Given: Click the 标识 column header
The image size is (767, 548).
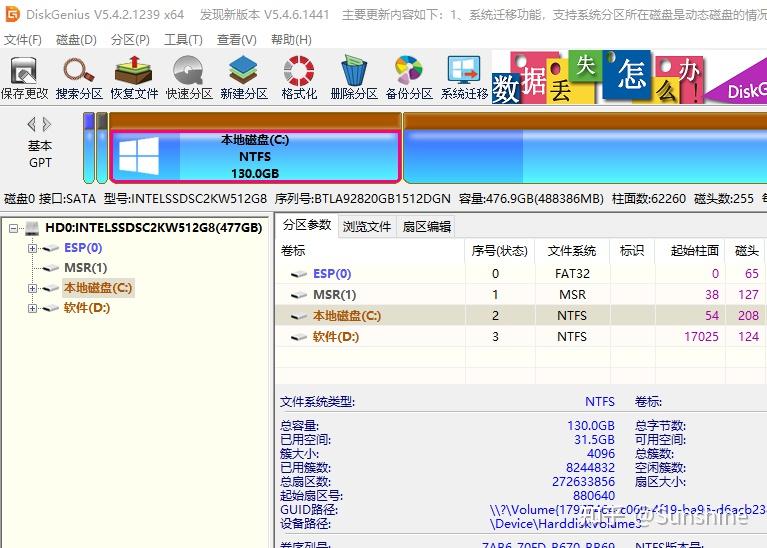Looking at the screenshot, I should click(632, 251).
